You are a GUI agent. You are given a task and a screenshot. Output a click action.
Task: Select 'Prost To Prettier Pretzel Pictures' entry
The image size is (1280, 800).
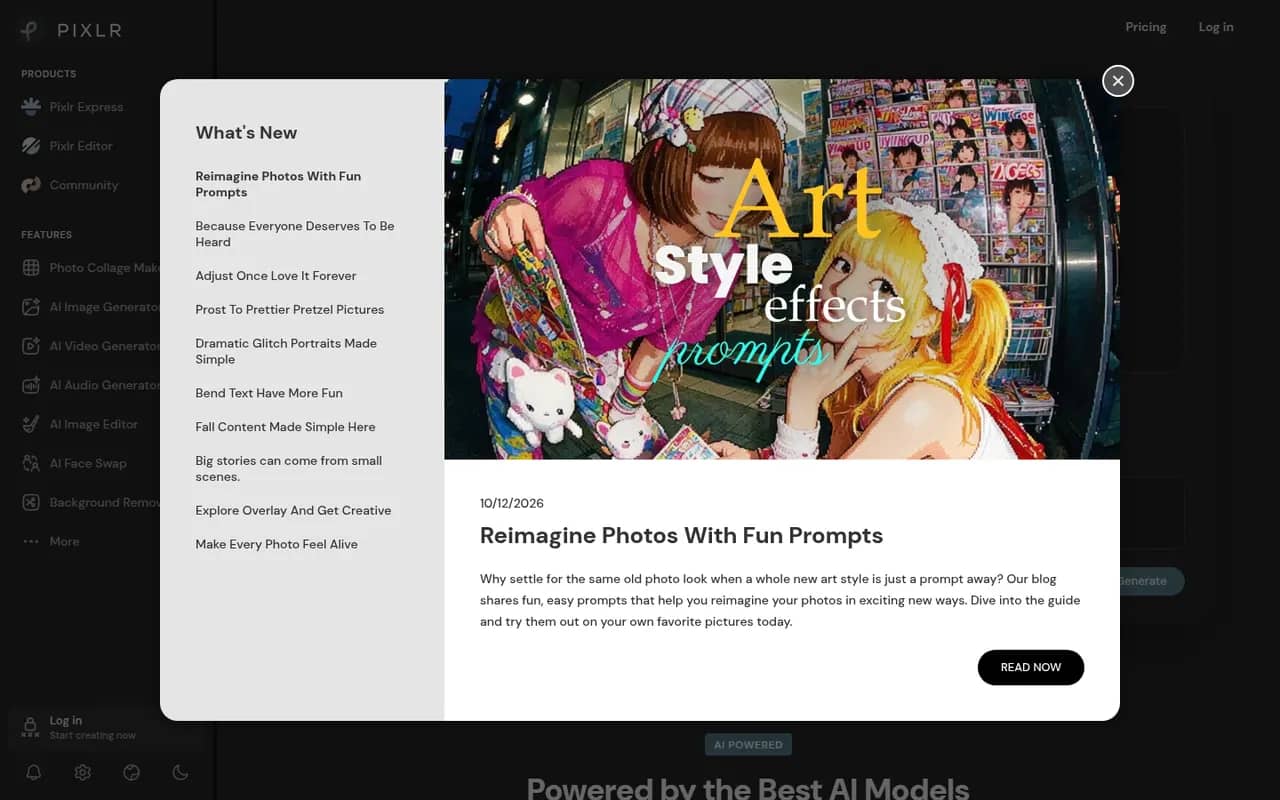pos(290,310)
